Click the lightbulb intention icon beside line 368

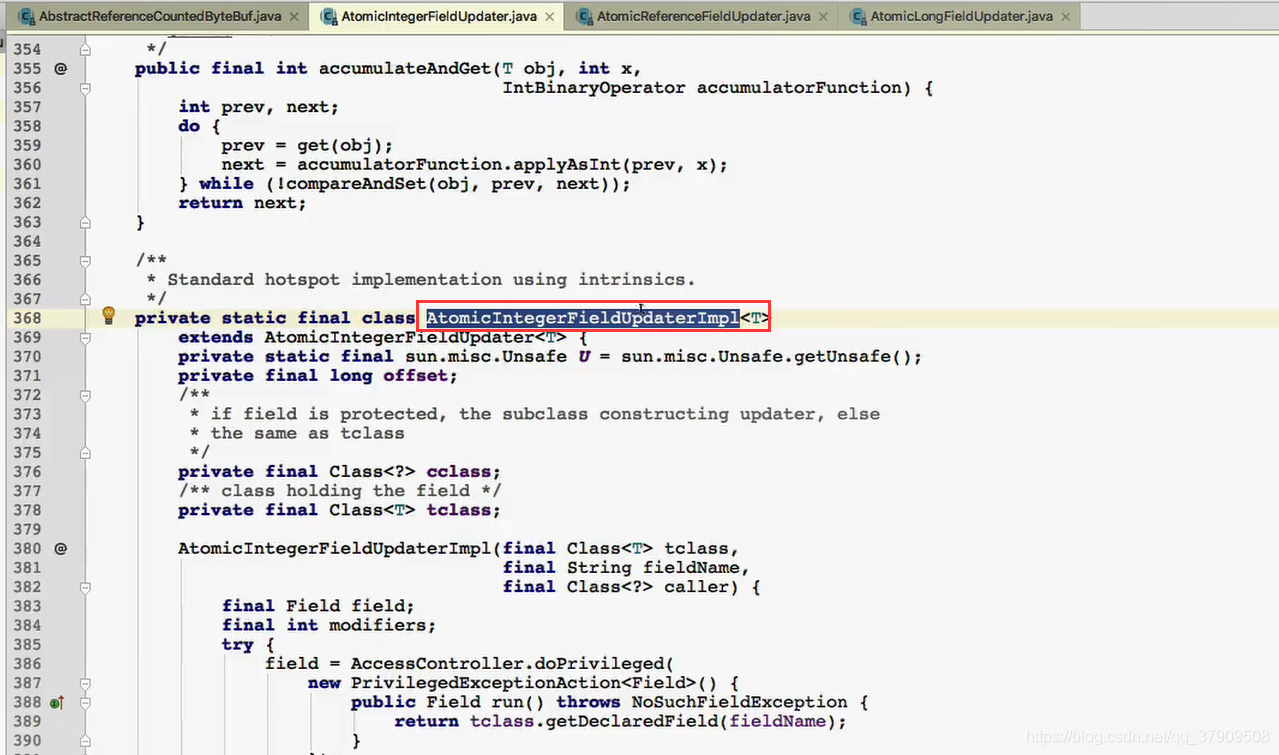(107, 315)
